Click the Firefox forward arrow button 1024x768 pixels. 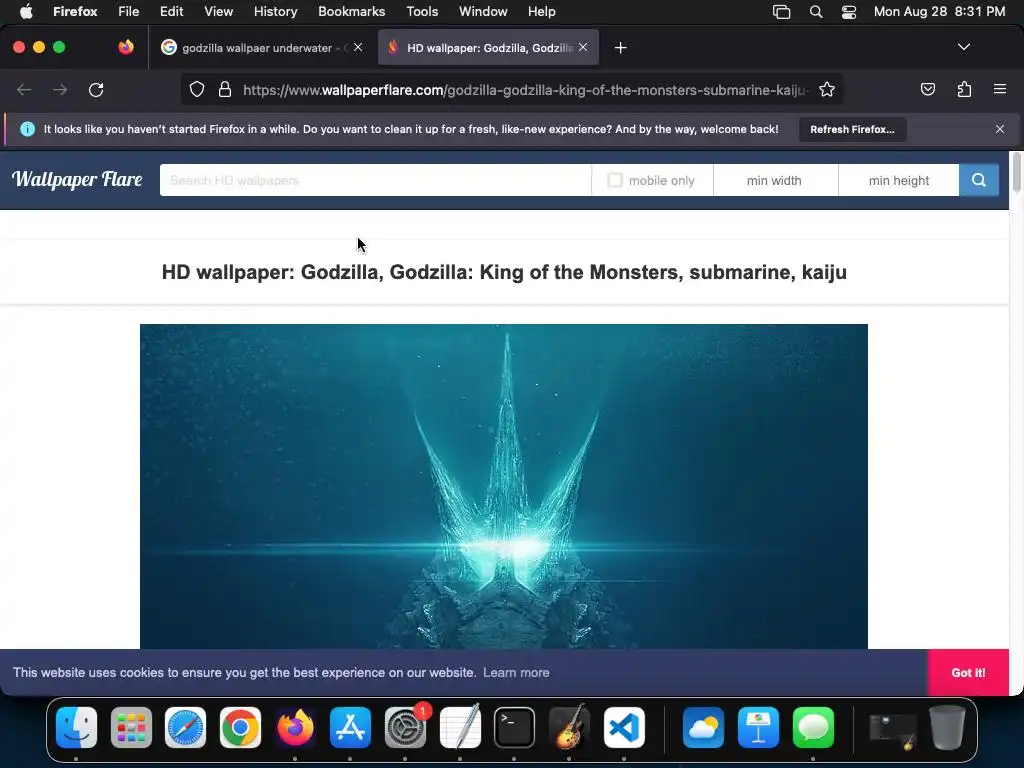click(x=60, y=89)
